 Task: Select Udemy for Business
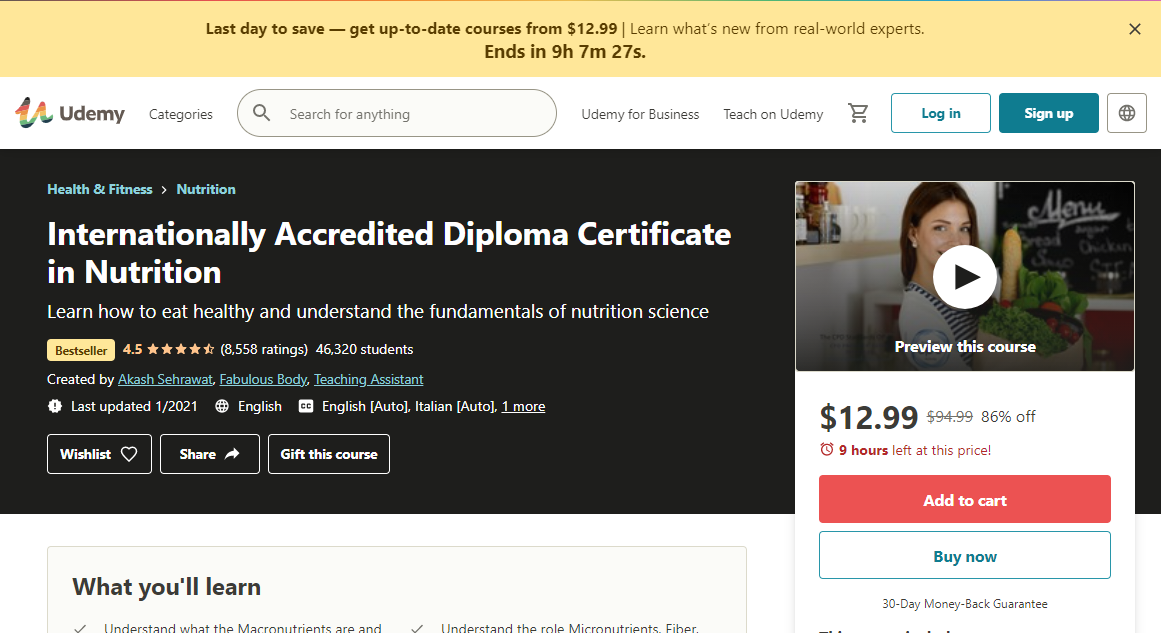[640, 114]
